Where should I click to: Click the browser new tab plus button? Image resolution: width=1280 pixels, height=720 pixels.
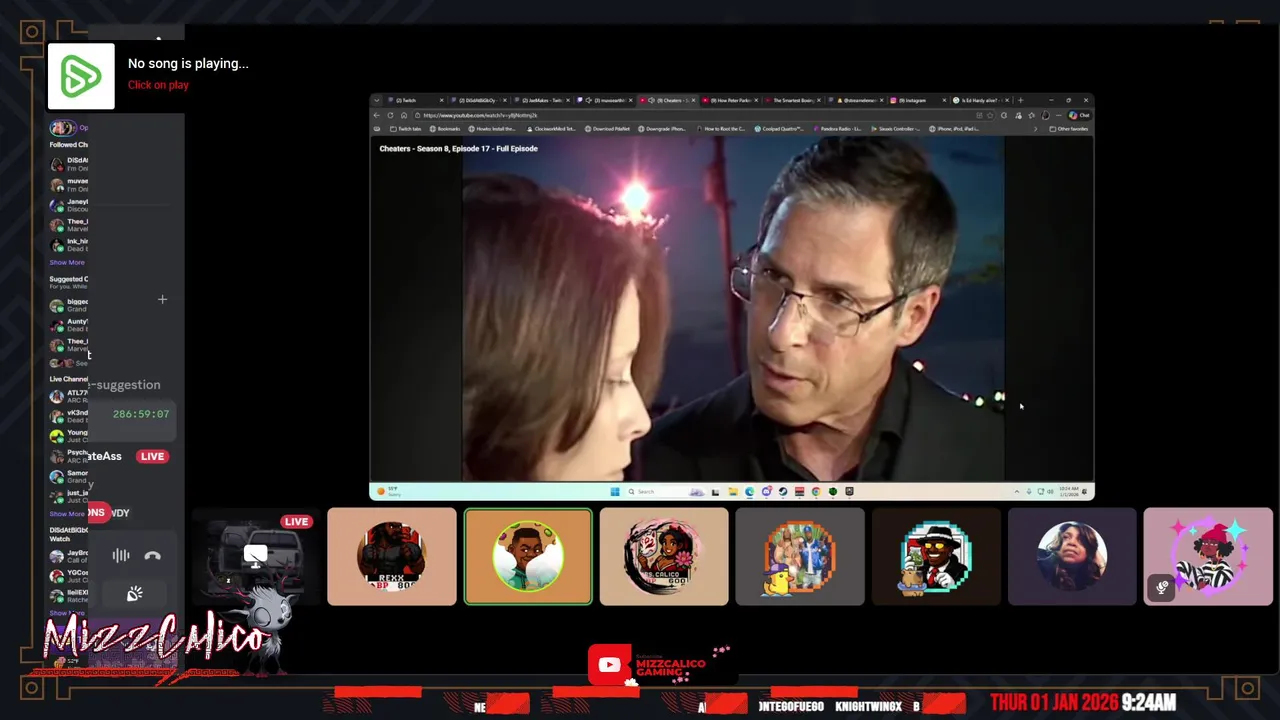point(1020,100)
